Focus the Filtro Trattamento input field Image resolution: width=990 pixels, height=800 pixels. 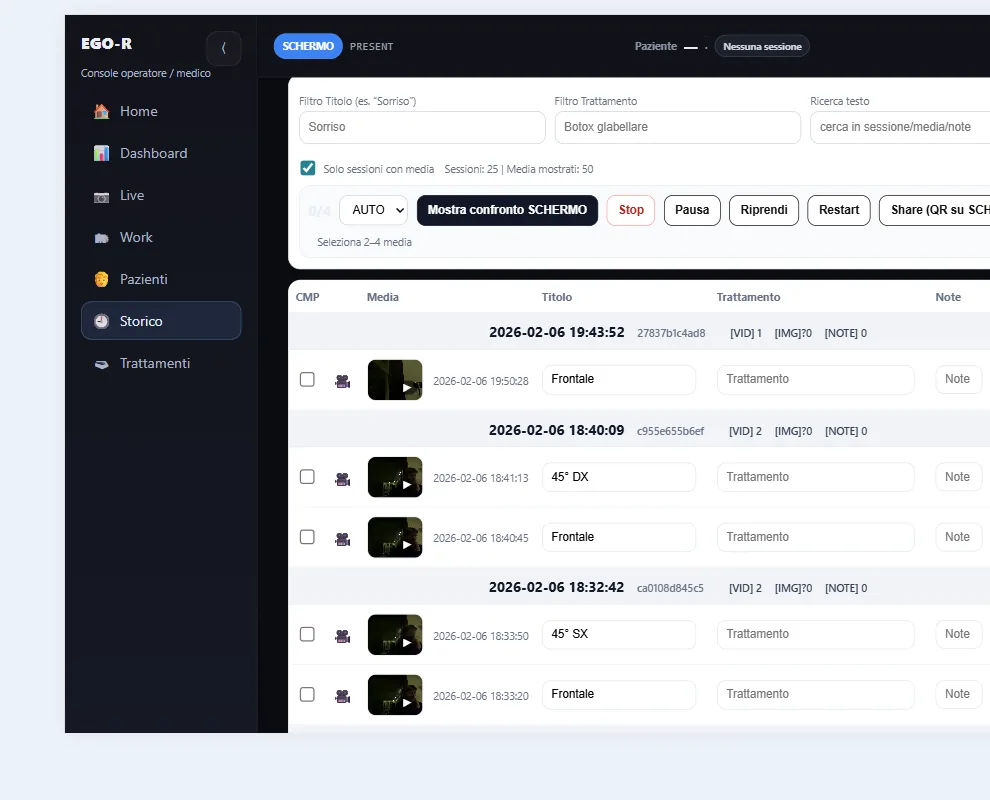[x=677, y=127]
